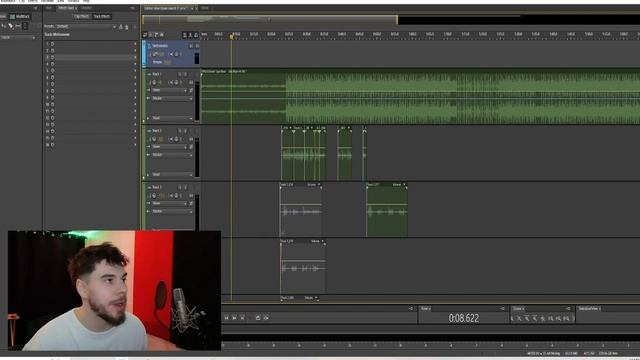Open the tab right of Effects Rack
640x360 pixels.
[x=86, y=8]
